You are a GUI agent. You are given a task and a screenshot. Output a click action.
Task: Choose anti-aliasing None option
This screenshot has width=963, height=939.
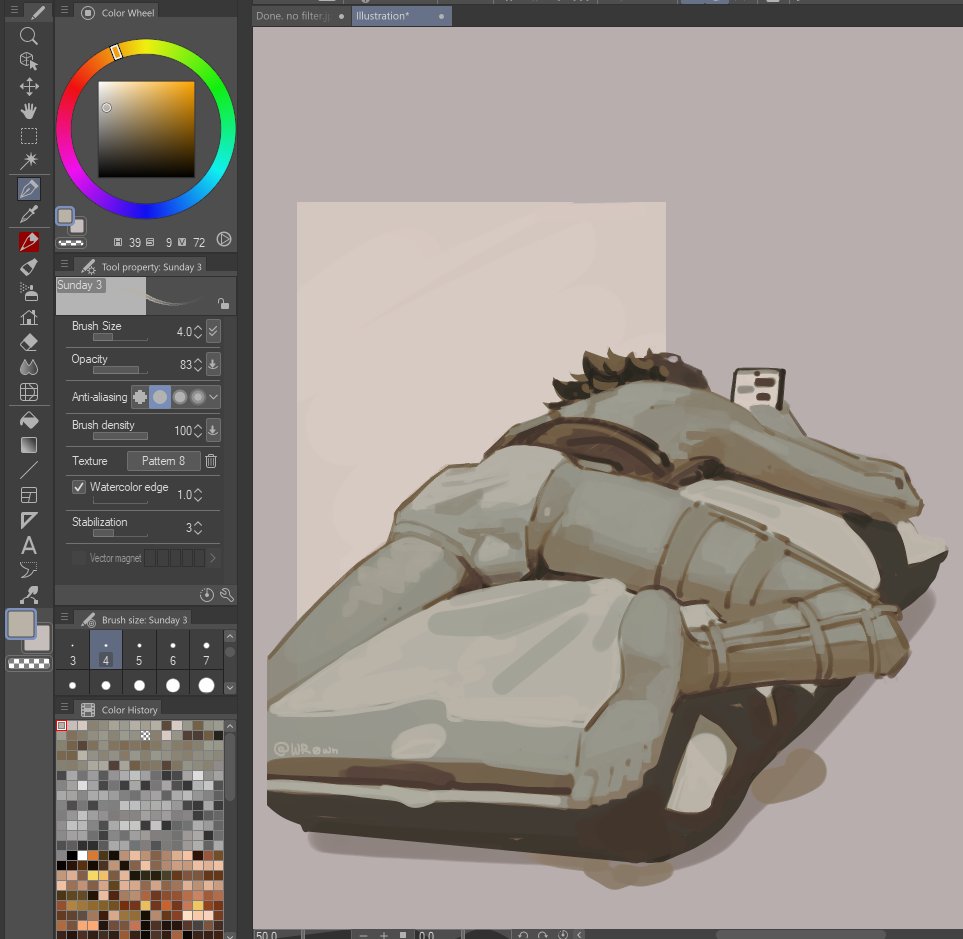click(x=140, y=397)
